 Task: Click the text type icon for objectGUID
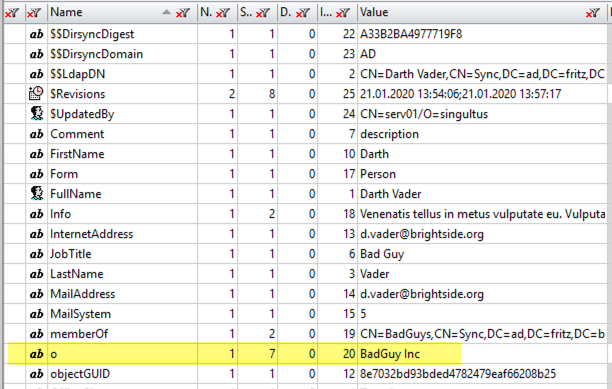tap(36, 374)
